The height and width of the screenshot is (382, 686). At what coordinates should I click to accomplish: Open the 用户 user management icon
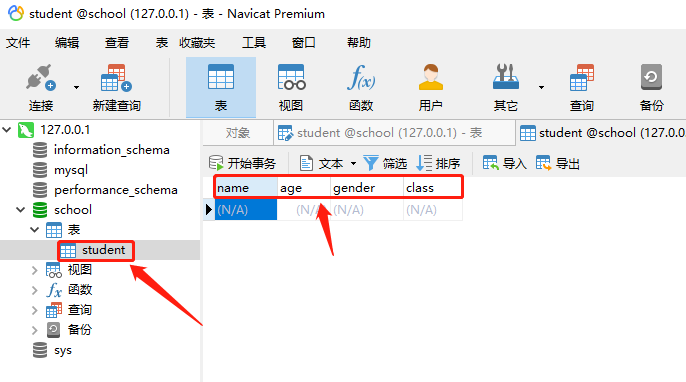(x=430, y=88)
